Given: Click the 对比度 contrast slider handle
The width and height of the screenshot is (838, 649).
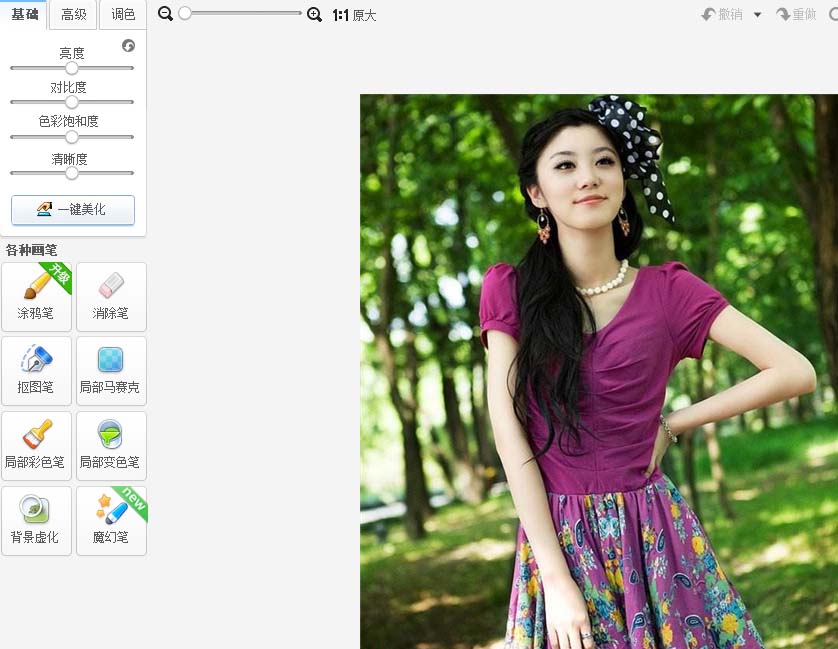Looking at the screenshot, I should 72,102.
